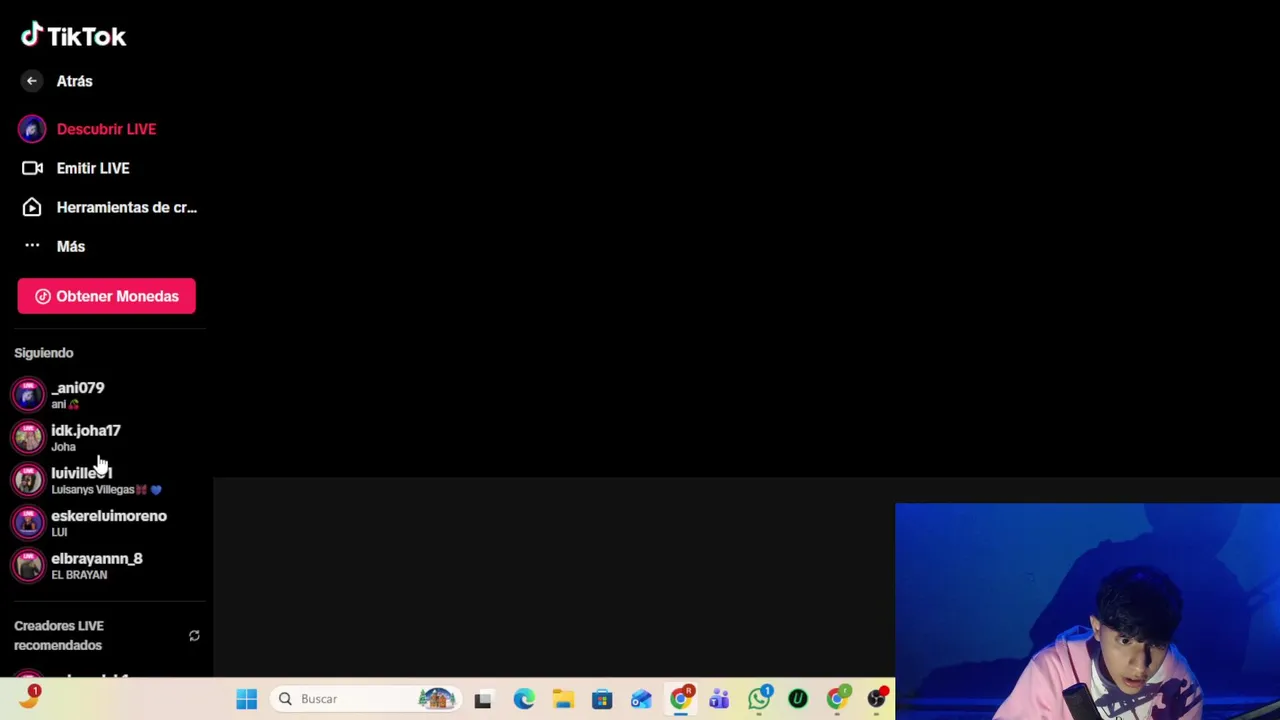Select the _ani079 username
Image resolution: width=1280 pixels, height=720 pixels.
pos(78,388)
